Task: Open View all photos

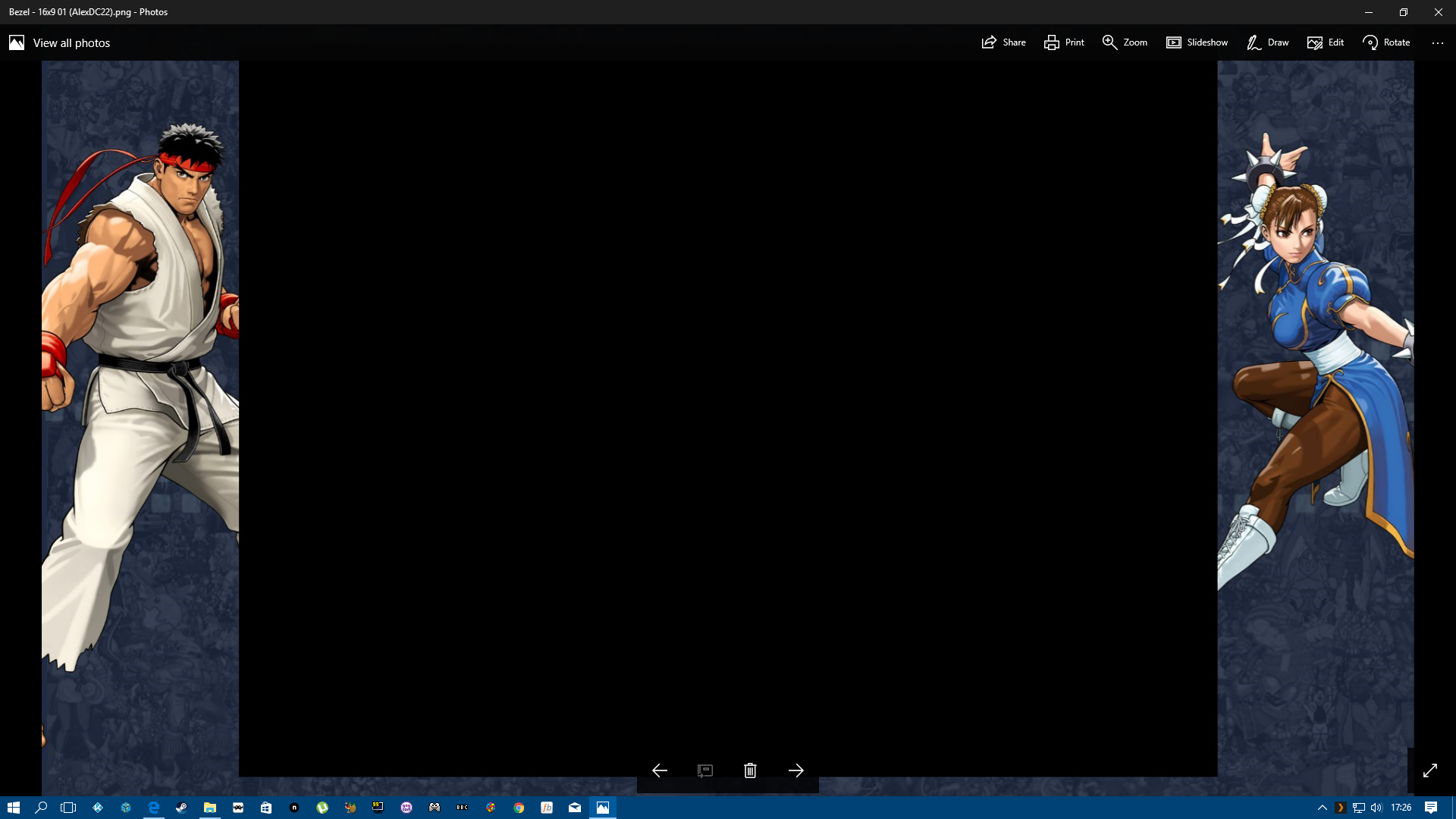Action: click(60, 42)
